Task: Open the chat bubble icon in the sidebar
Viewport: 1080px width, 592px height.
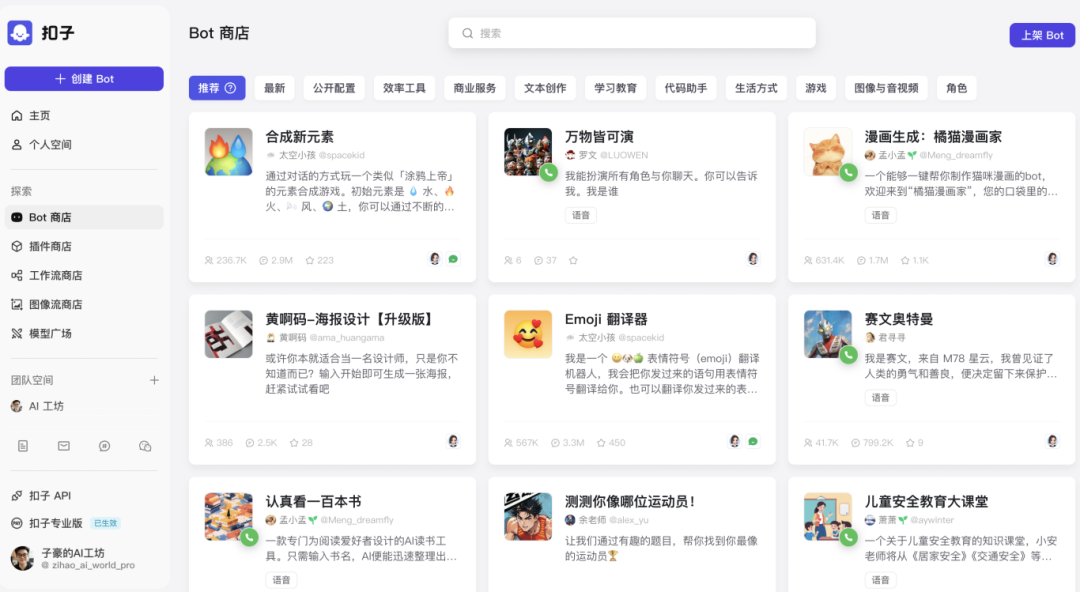Action: (x=104, y=446)
